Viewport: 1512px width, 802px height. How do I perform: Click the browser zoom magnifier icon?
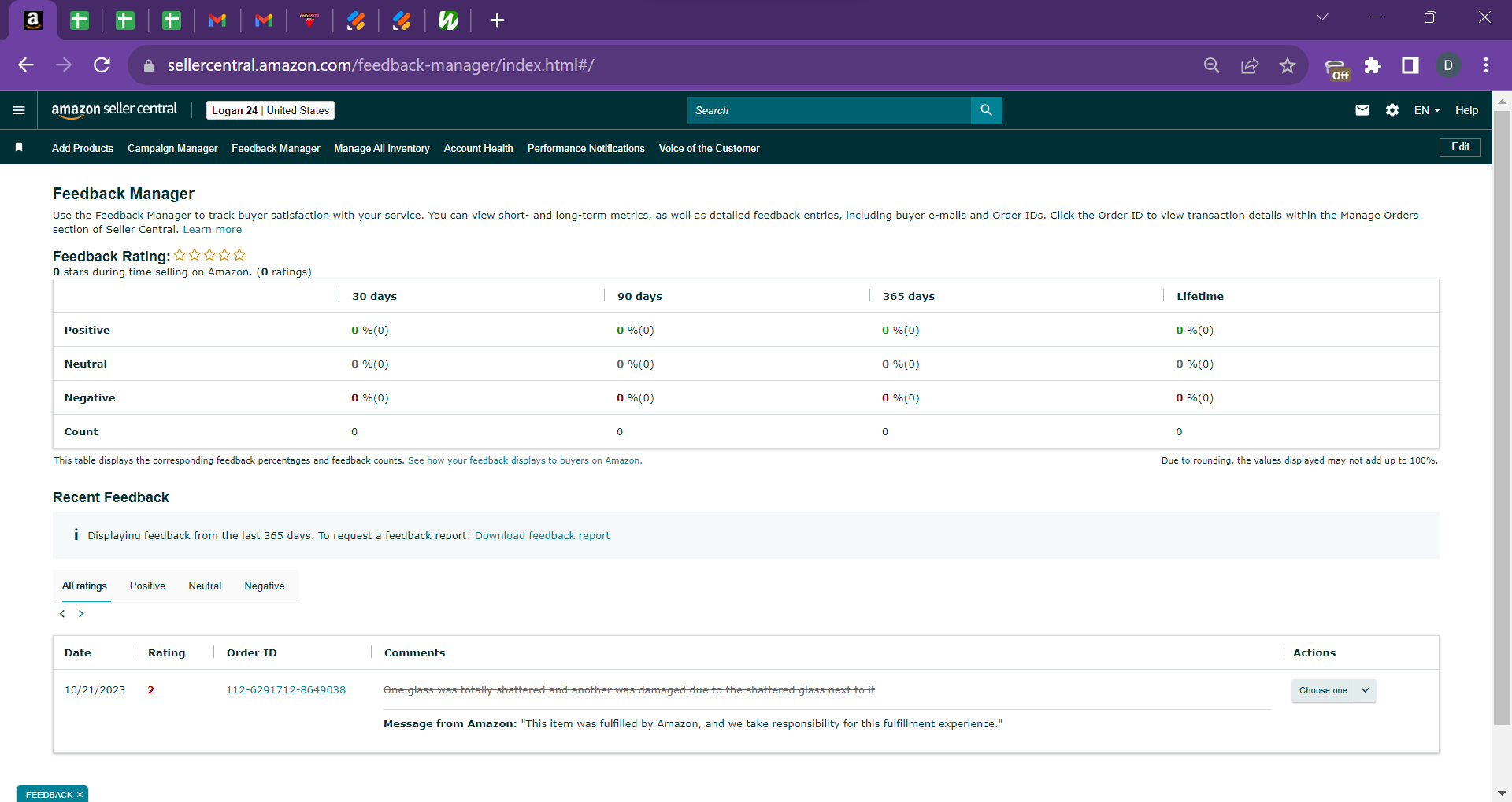pos(1212,65)
